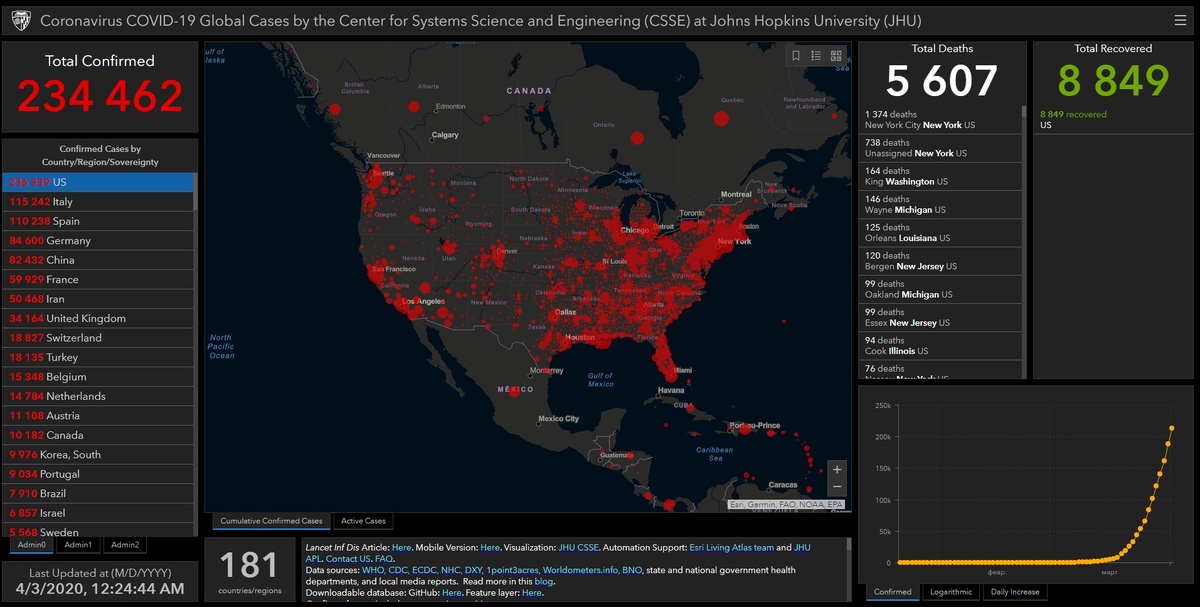The image size is (1200, 607).
Task: Open the FAQ link
Action: 383,559
